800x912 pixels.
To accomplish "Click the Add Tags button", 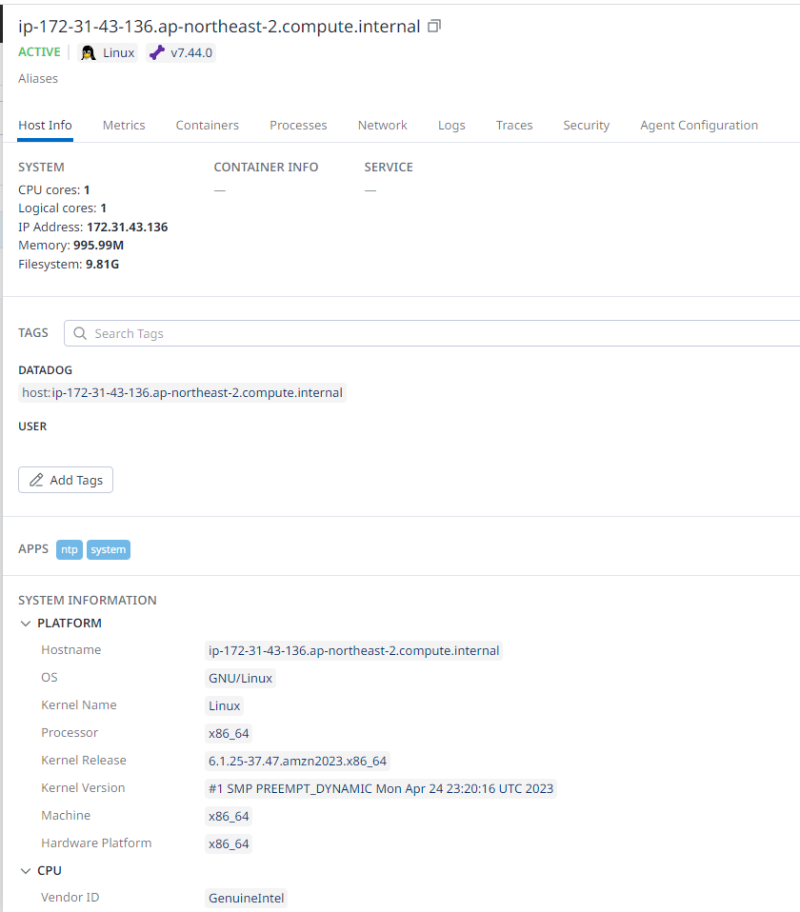I will point(66,480).
